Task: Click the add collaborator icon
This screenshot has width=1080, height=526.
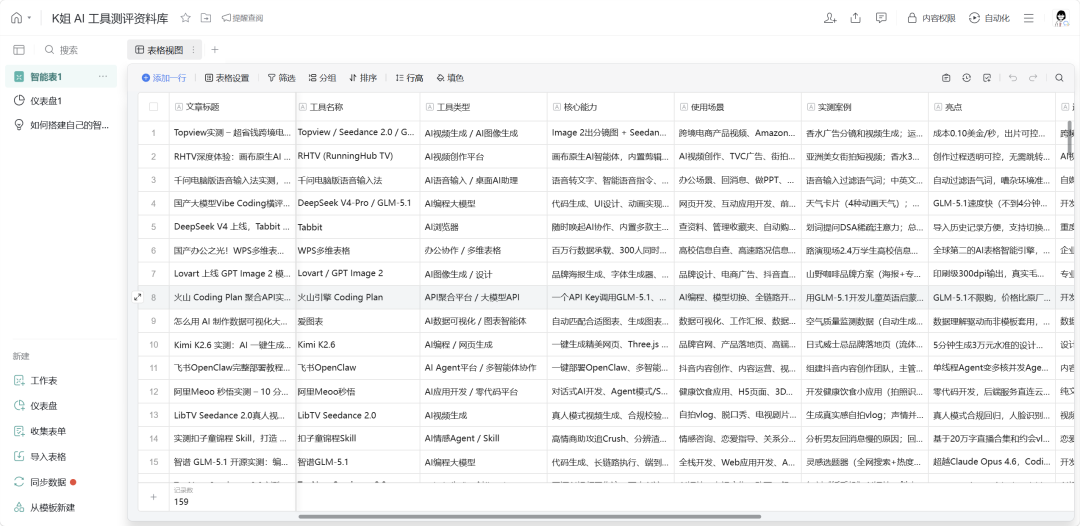Action: 830,18
